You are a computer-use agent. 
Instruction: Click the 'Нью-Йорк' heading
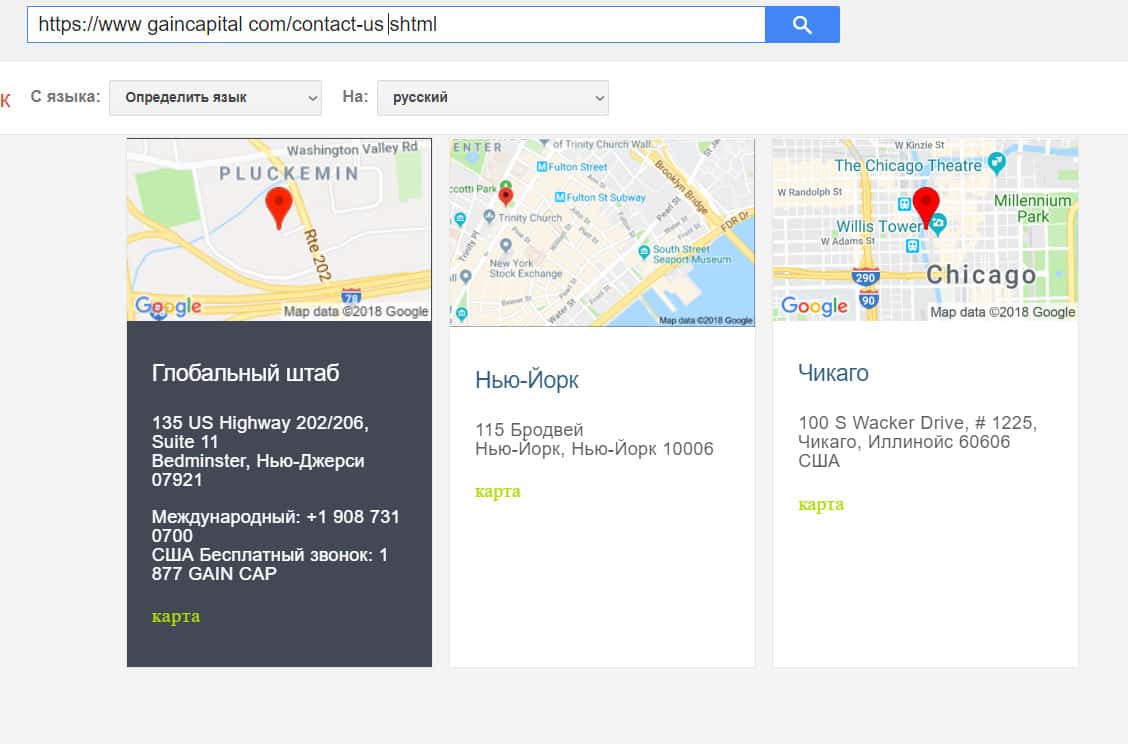click(x=527, y=380)
